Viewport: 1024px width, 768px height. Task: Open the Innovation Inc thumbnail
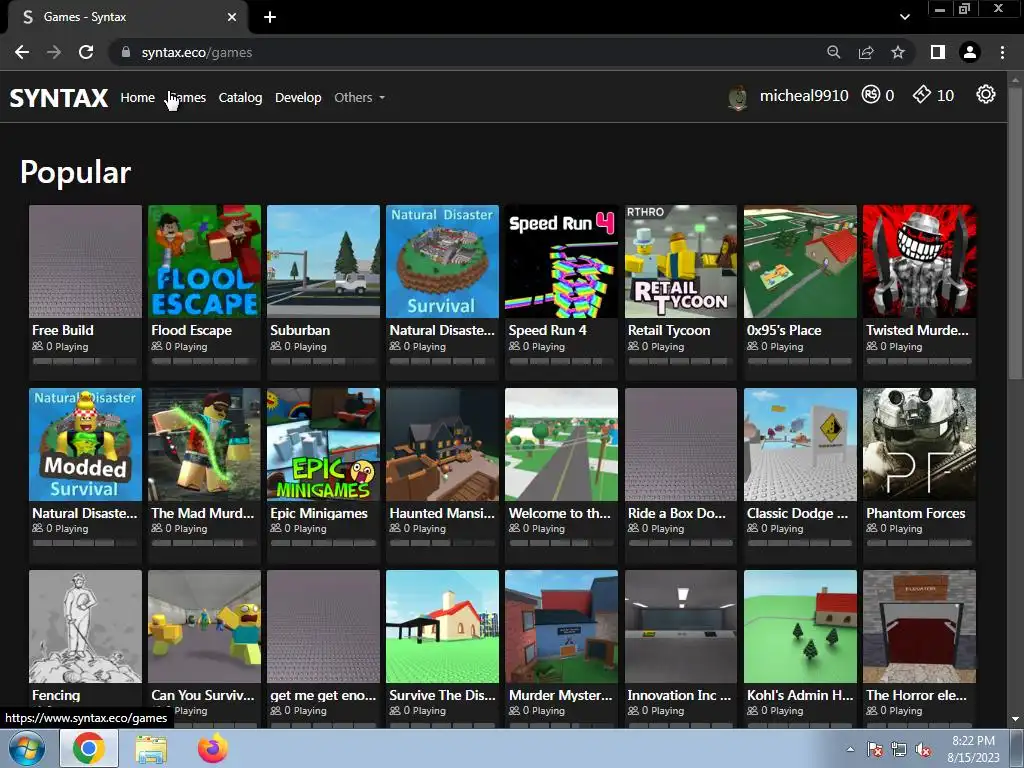point(680,626)
